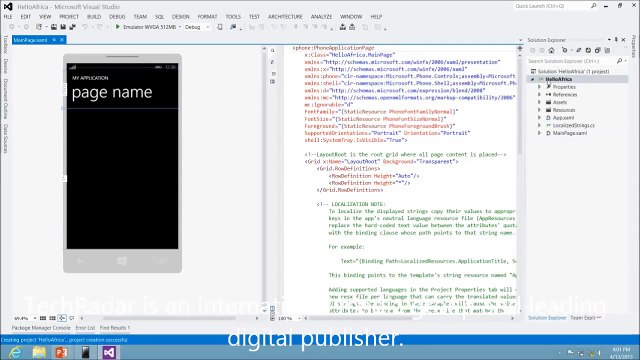
Task: Click the Visual Studio taskbar icon
Action: (x=109, y=352)
